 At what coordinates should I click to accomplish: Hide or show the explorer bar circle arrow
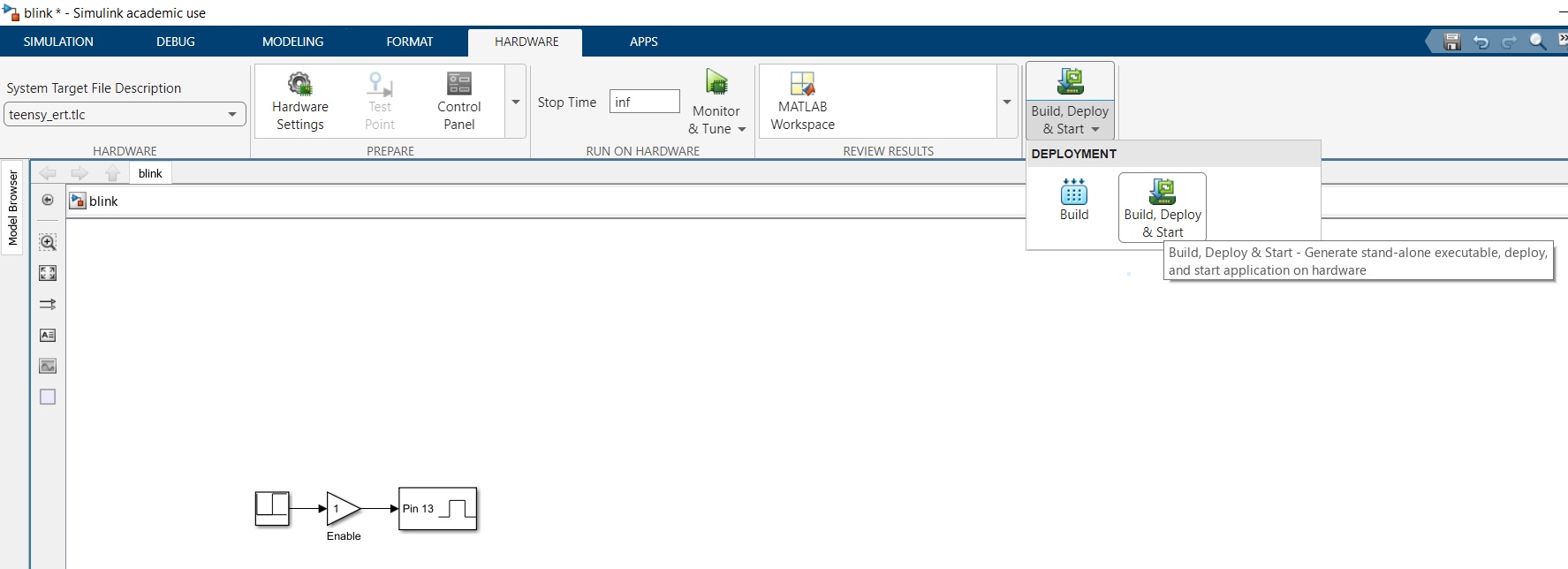[48, 200]
